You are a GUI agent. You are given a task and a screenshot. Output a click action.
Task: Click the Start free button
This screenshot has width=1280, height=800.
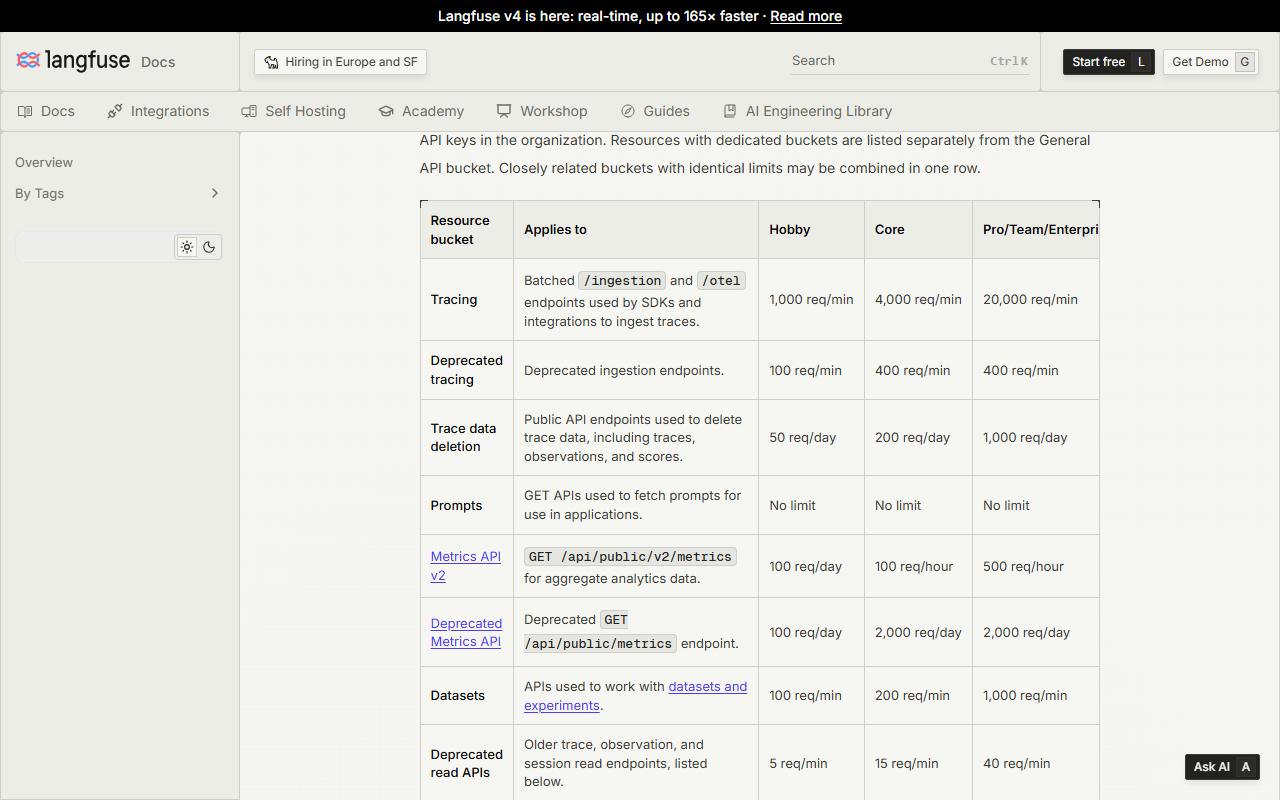[x=1109, y=62]
